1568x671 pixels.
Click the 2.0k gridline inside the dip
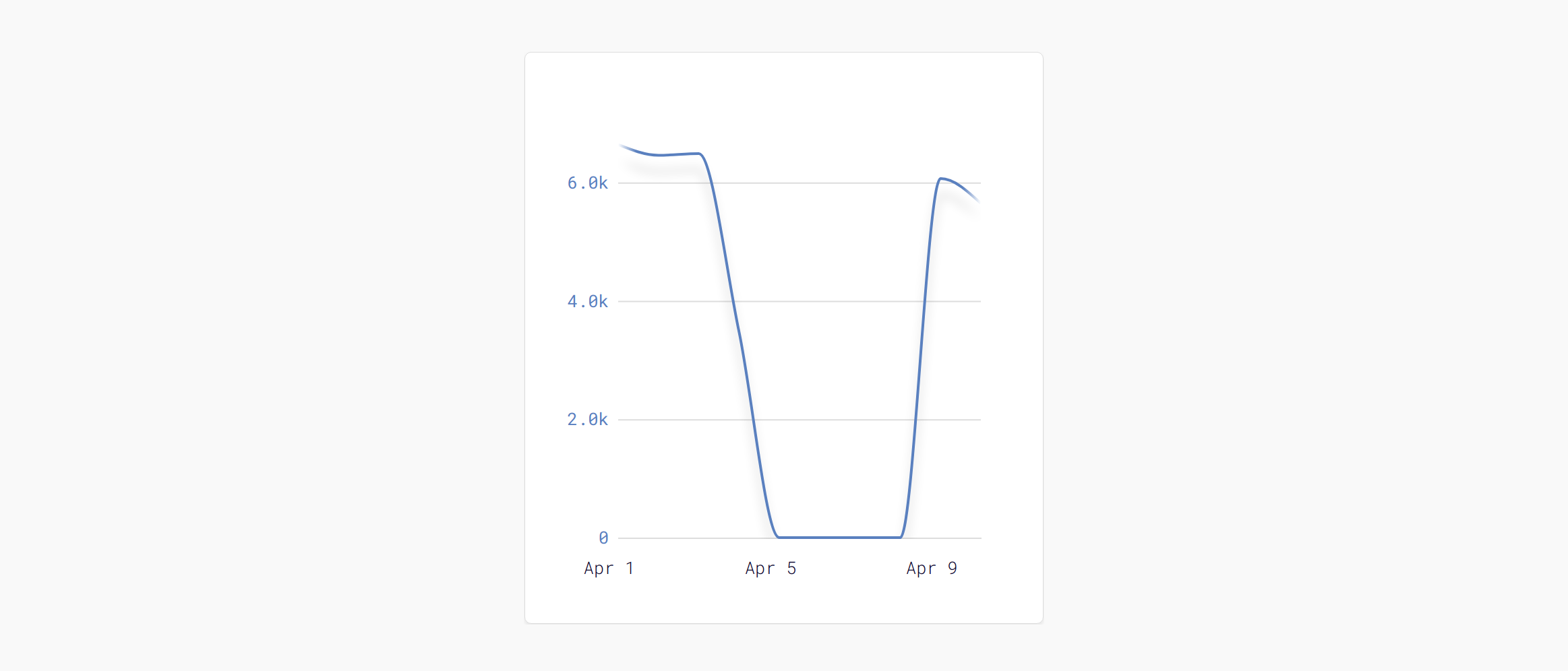tap(835, 420)
